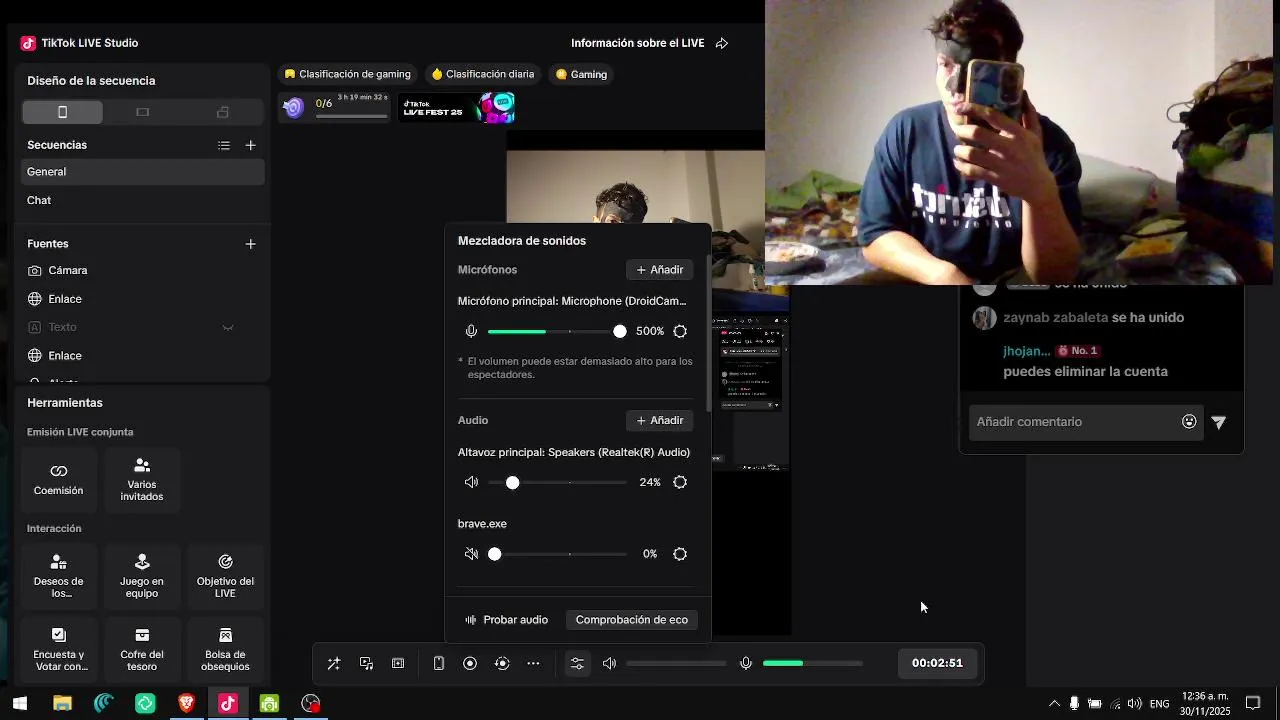Open settings icon beside 24% speaker volume
1280x720 pixels.
(x=680, y=482)
